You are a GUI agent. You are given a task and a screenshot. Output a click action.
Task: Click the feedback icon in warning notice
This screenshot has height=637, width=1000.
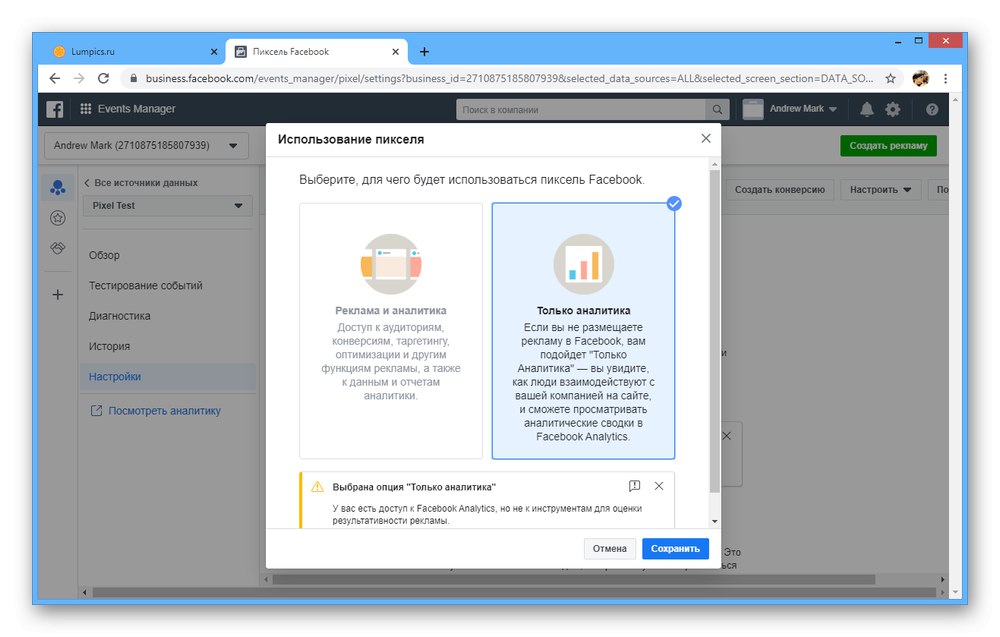[634, 486]
